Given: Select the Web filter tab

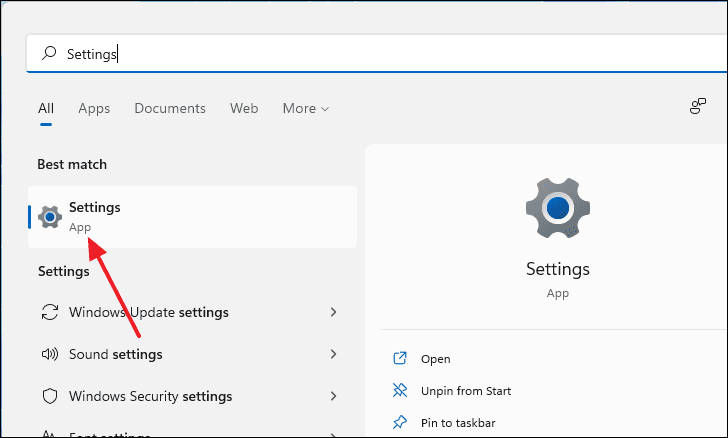Looking at the screenshot, I should click(244, 108).
